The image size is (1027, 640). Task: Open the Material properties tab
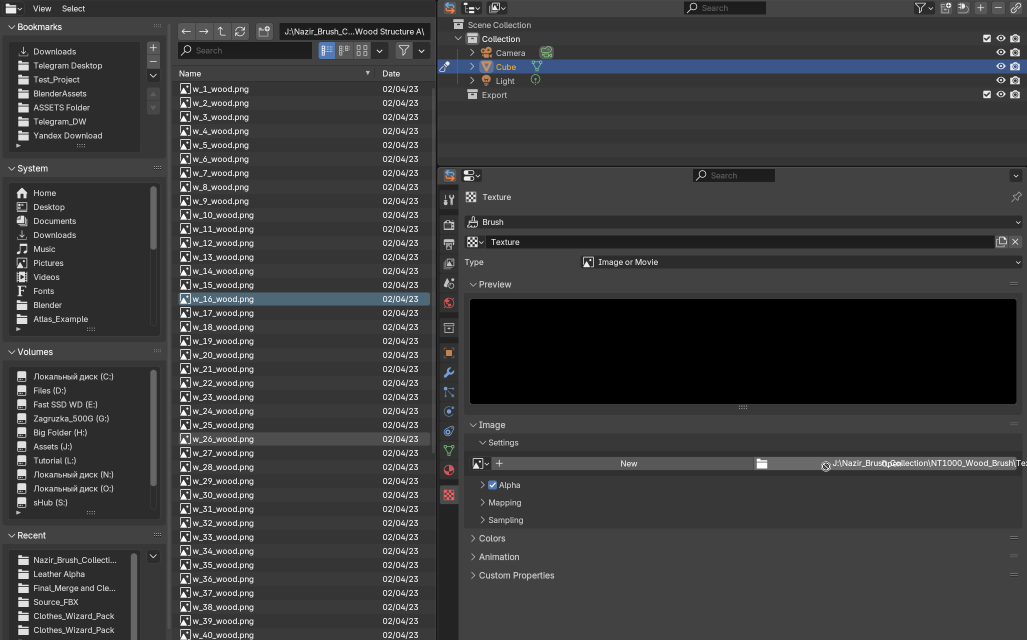[x=449, y=470]
